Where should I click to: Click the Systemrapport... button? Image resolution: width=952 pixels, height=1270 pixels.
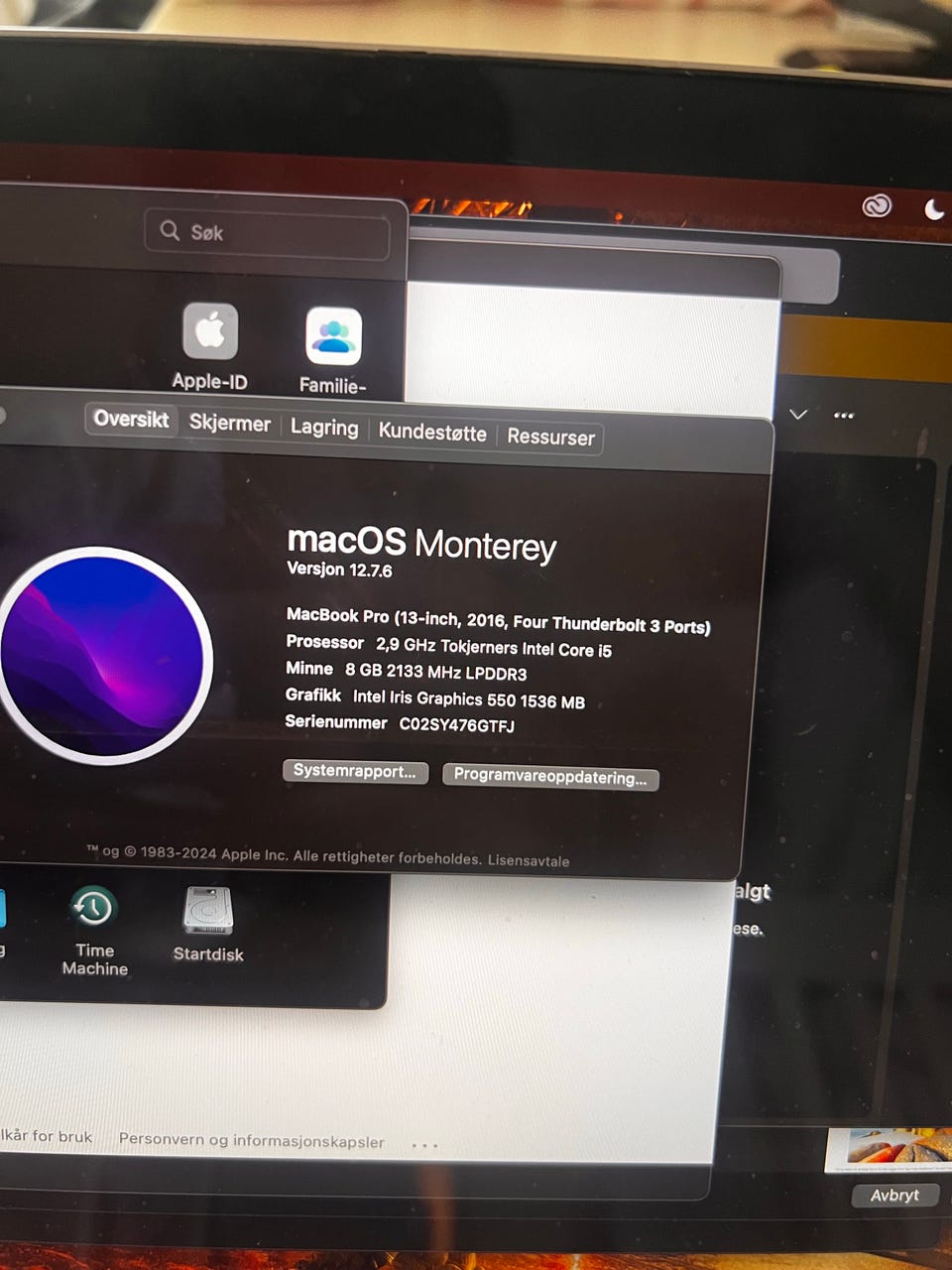coord(355,772)
